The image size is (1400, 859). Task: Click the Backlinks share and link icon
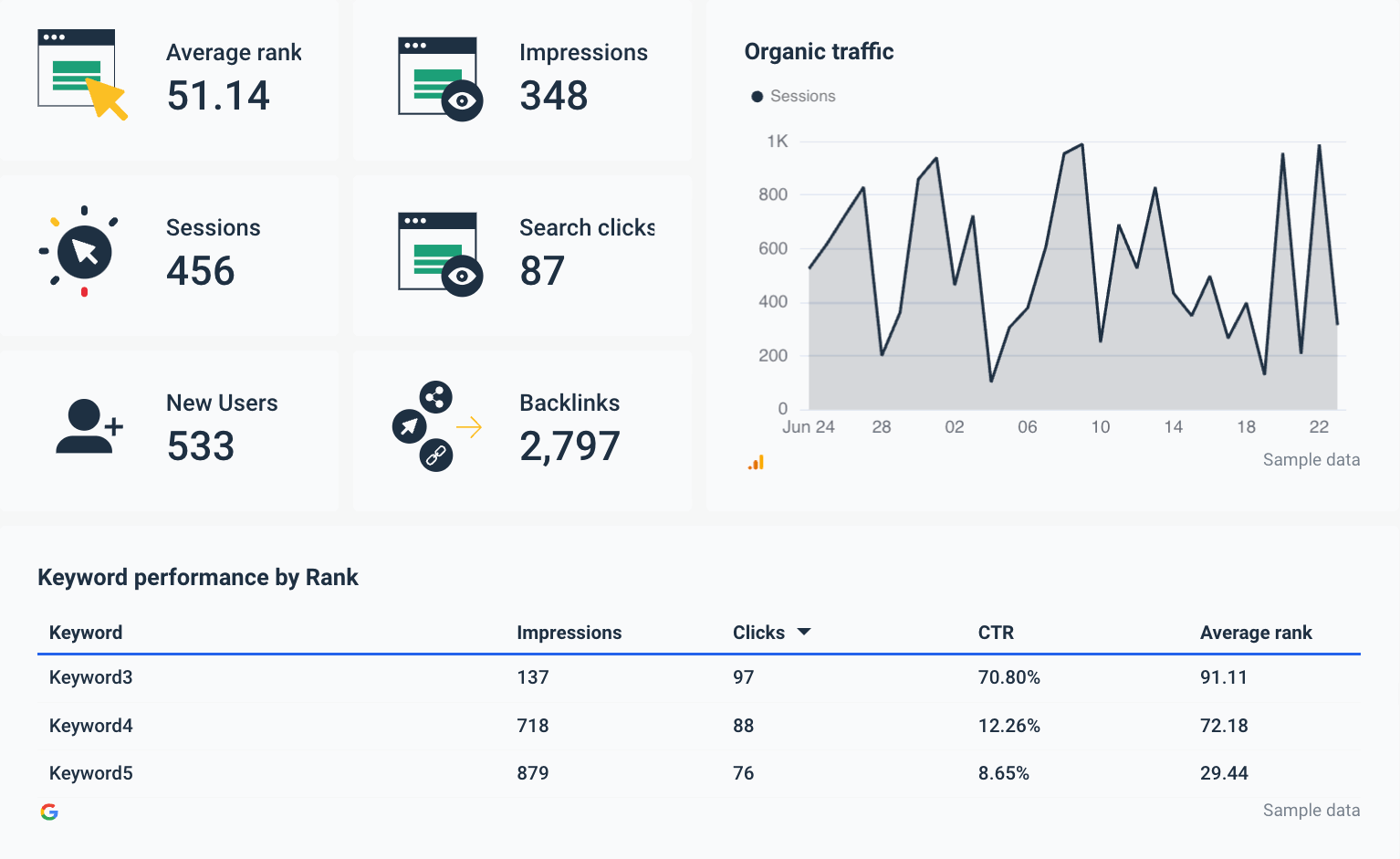pos(437,426)
